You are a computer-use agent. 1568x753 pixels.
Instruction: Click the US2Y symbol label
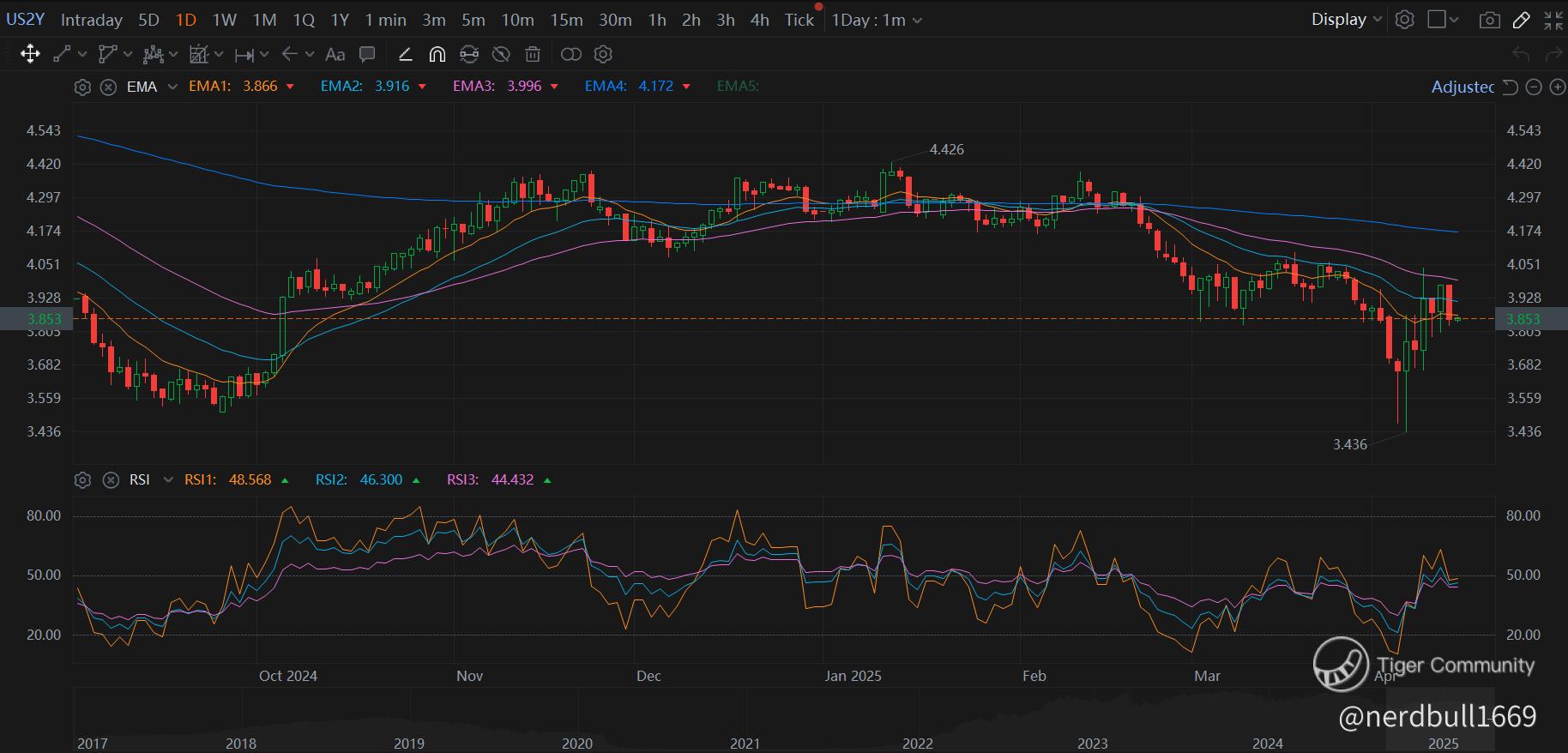pos(26,19)
